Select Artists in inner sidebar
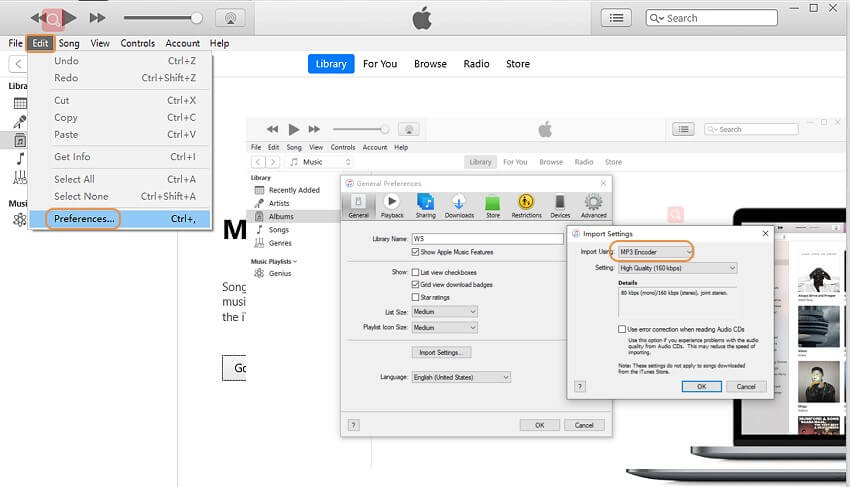 point(279,203)
